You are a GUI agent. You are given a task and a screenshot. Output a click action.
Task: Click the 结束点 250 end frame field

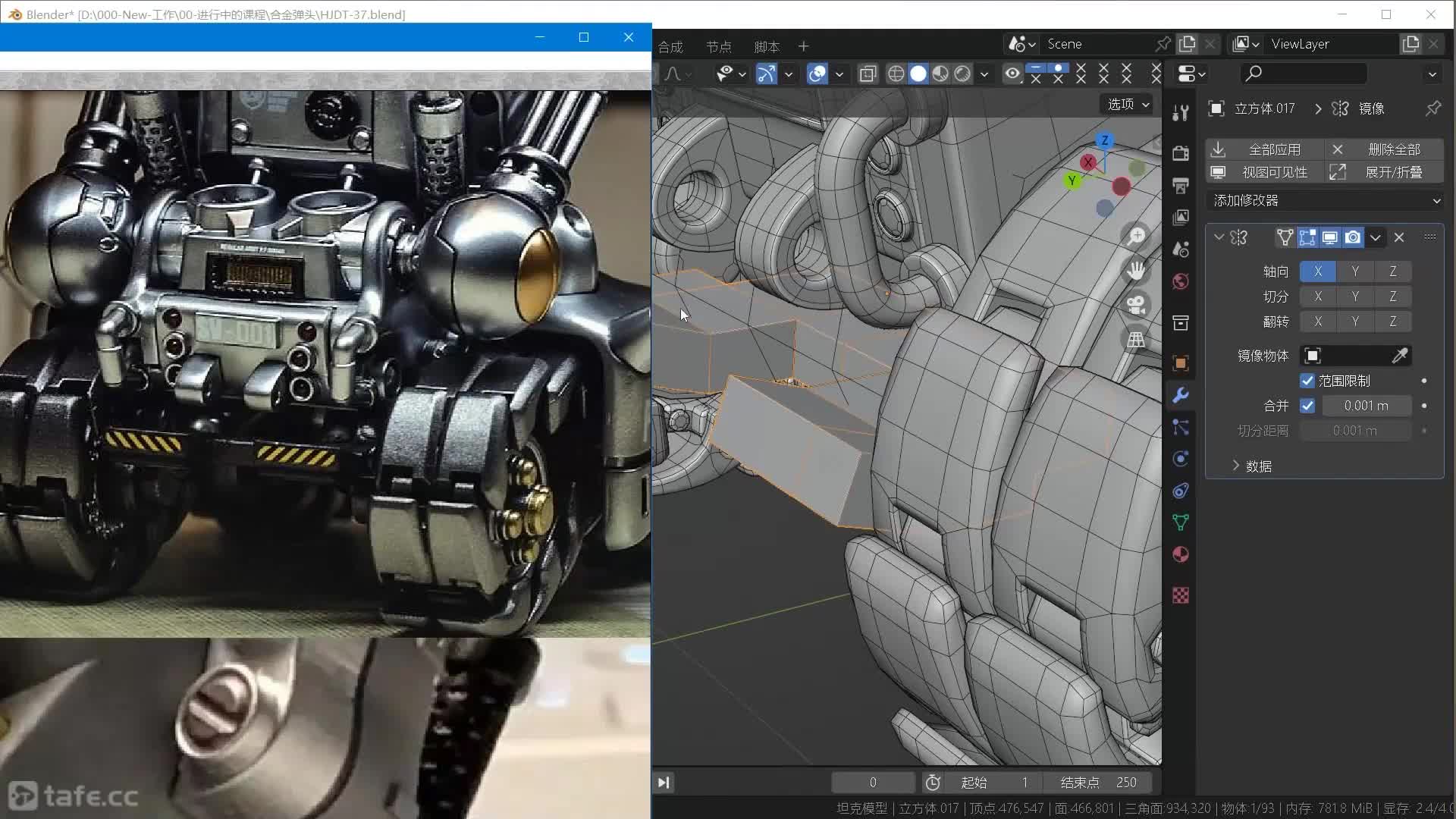[1098, 782]
